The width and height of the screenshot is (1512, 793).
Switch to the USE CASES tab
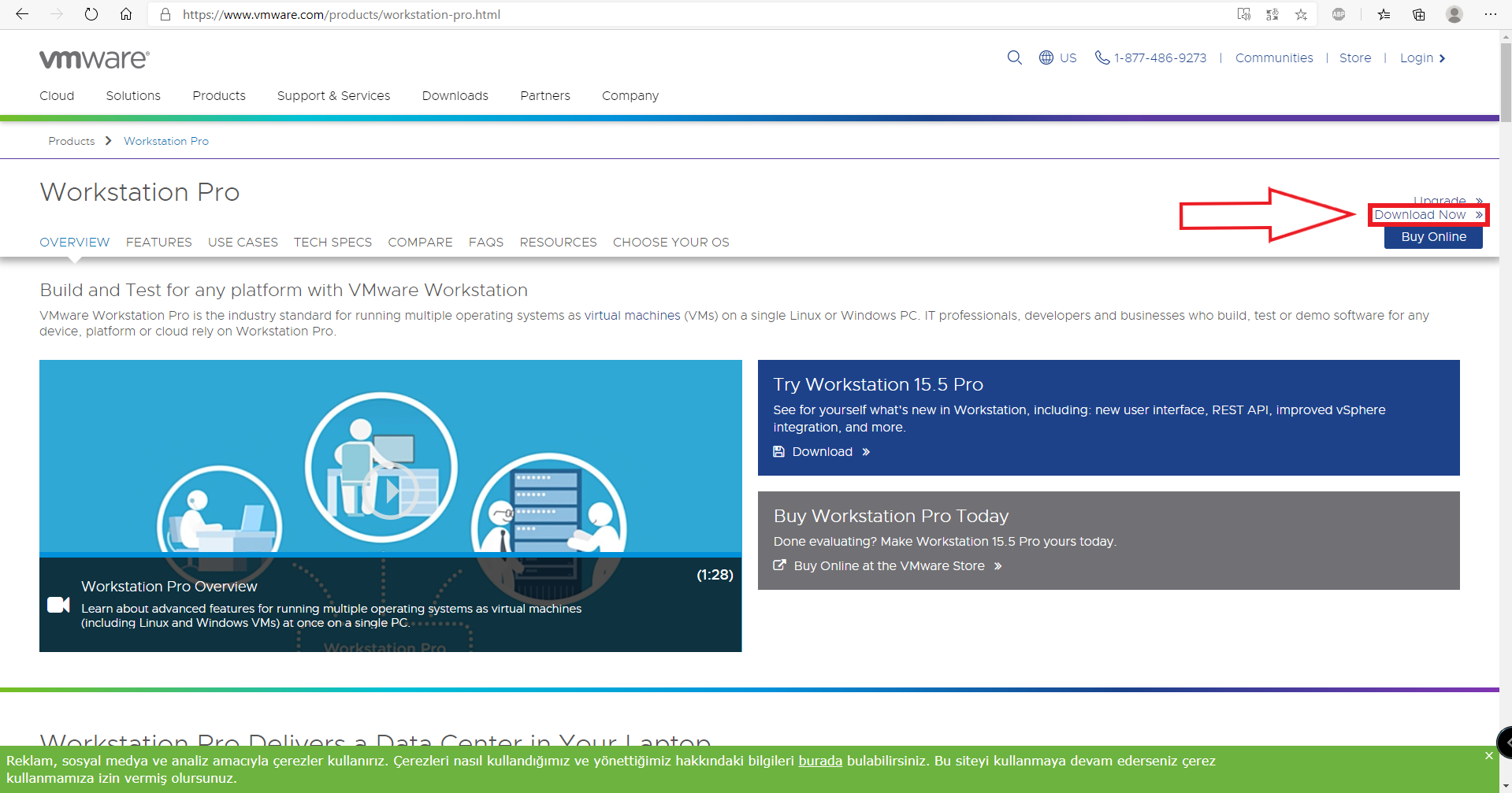(243, 243)
